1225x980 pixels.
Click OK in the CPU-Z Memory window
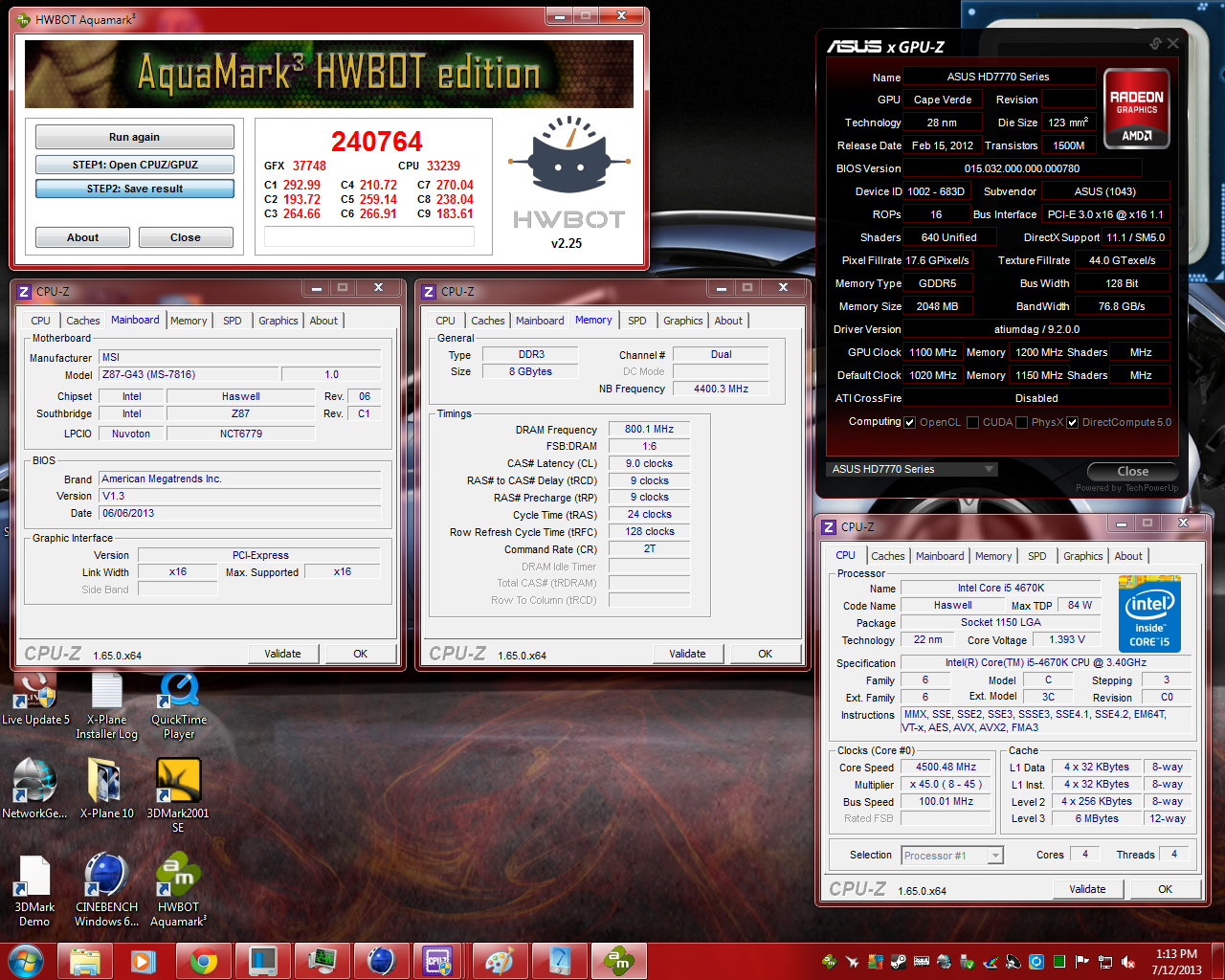(x=765, y=654)
